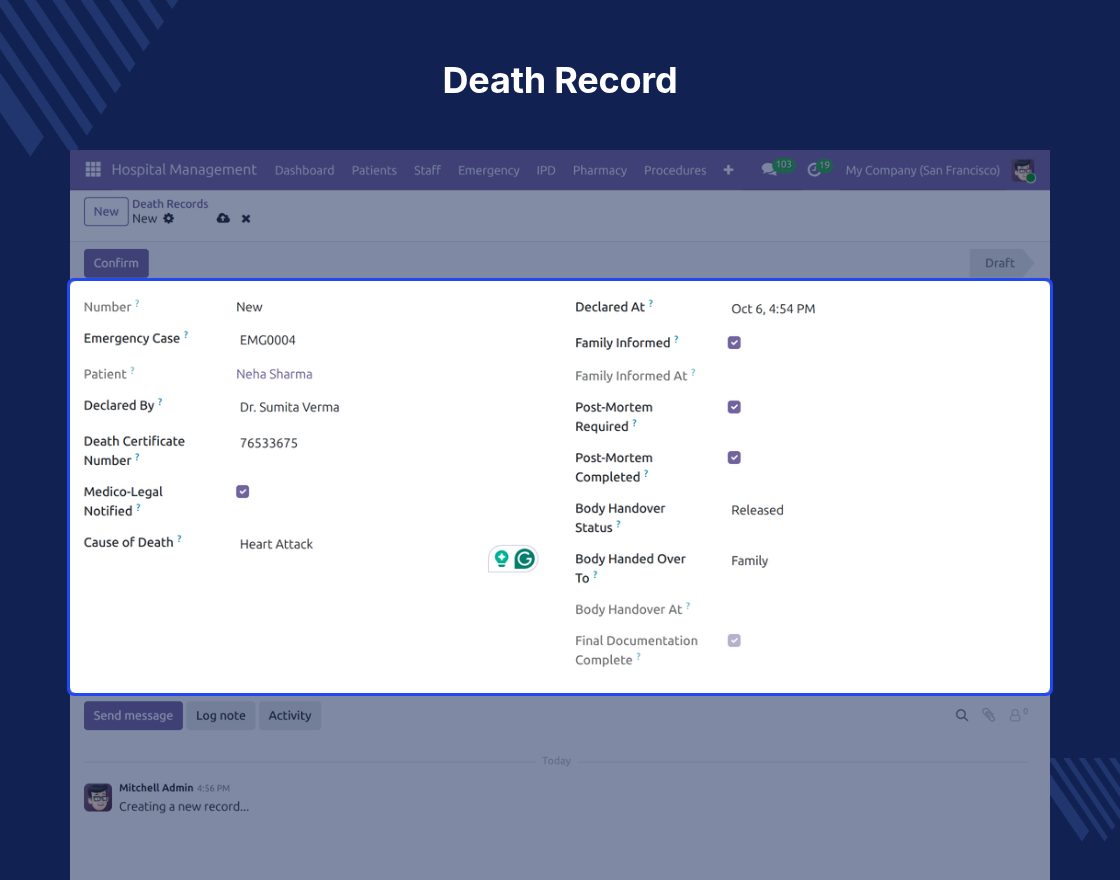Viewport: 1120px width, 880px height.
Task: Show help tooltip for Emergency Case
Action: pos(186,334)
